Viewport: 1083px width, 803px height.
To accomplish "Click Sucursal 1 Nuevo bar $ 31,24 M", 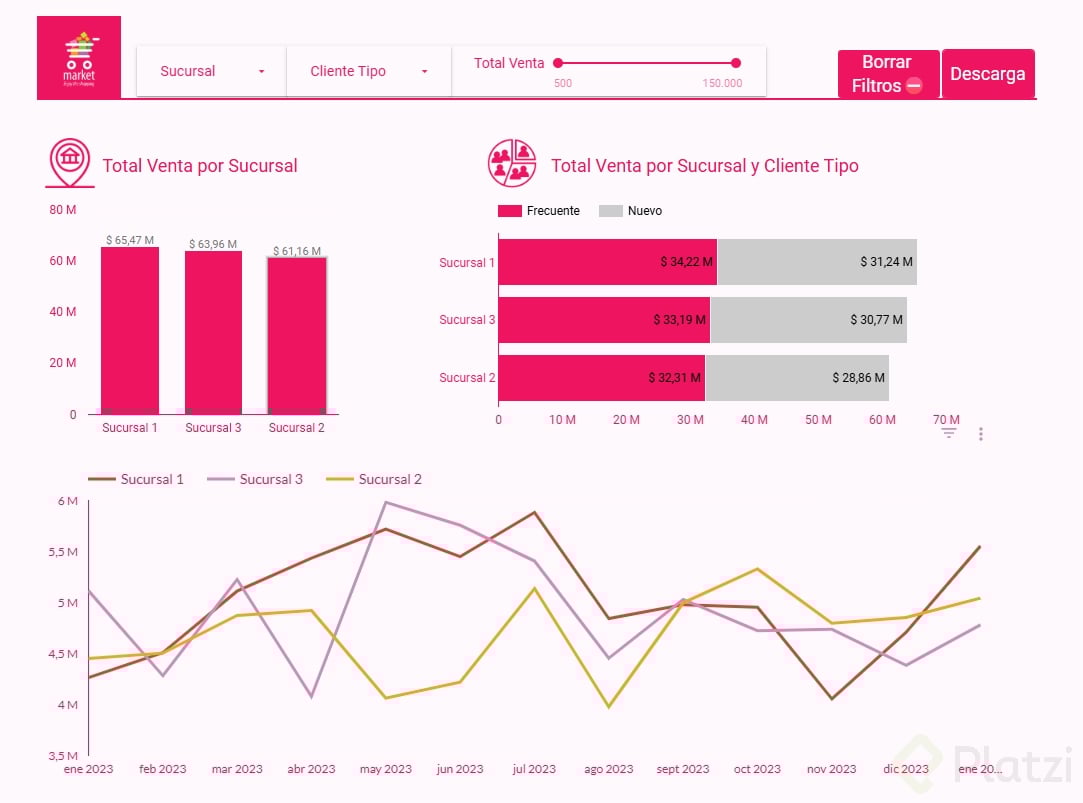I will tap(817, 262).
